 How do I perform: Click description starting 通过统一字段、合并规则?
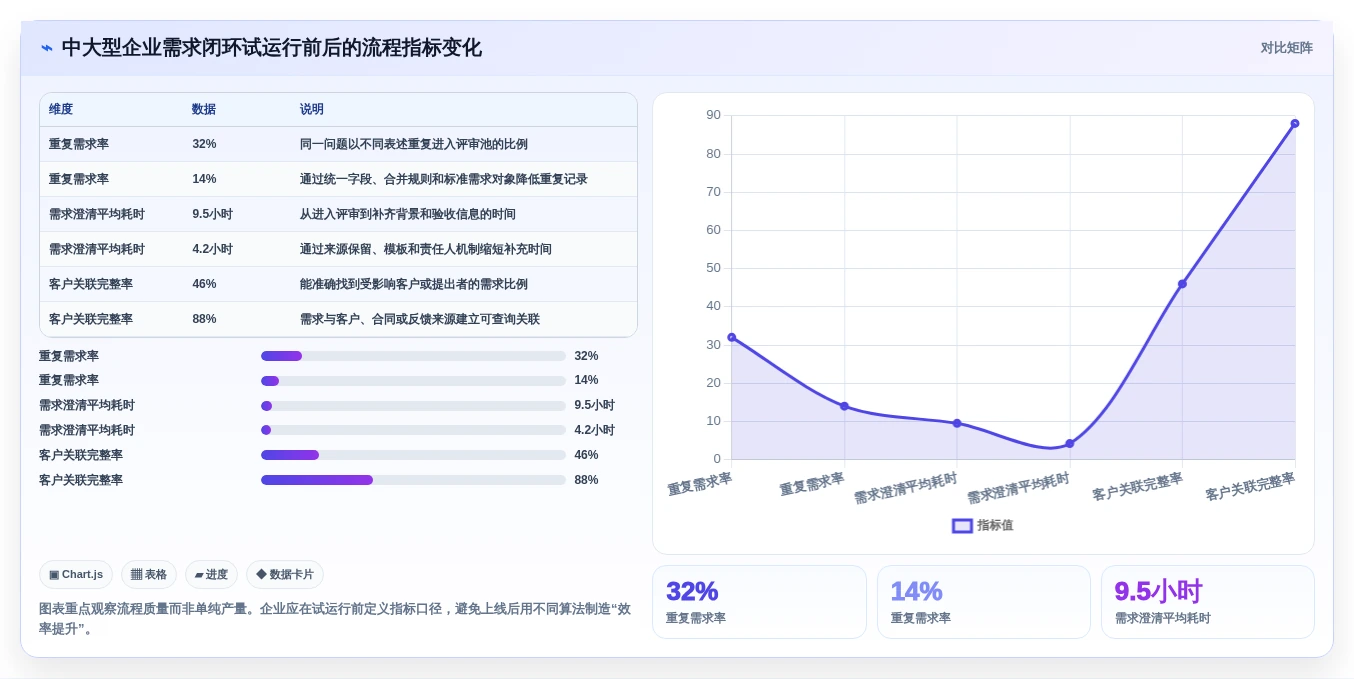tap(444, 179)
